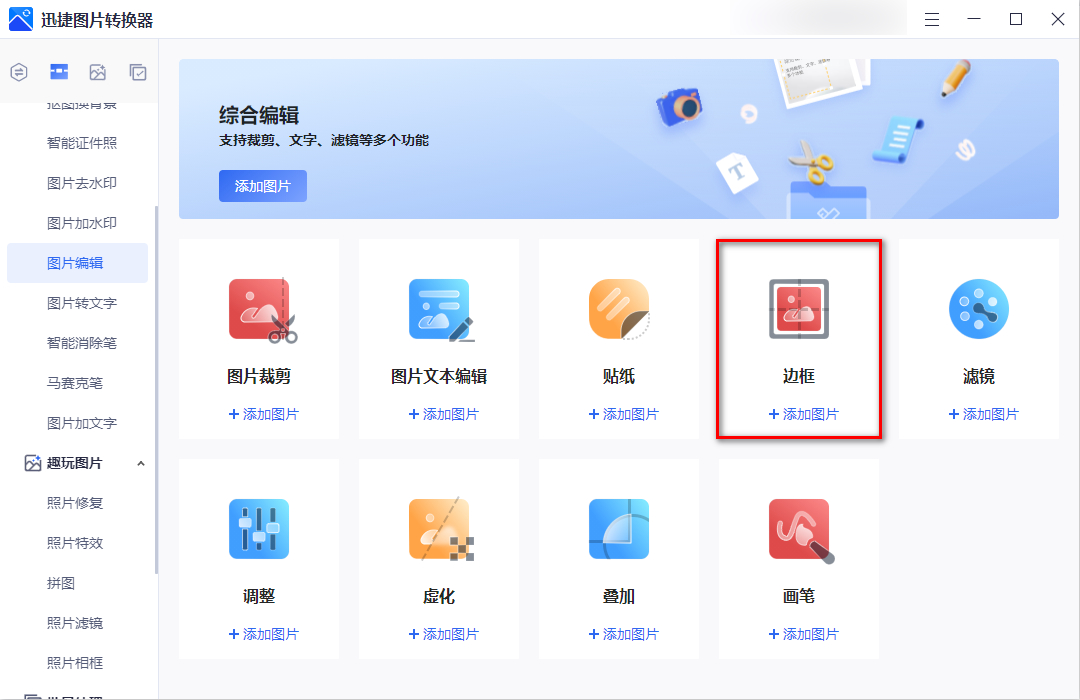The width and height of the screenshot is (1080, 700).
Task: Click 添加图片 link under 调整
Action: pyautogui.click(x=263, y=634)
